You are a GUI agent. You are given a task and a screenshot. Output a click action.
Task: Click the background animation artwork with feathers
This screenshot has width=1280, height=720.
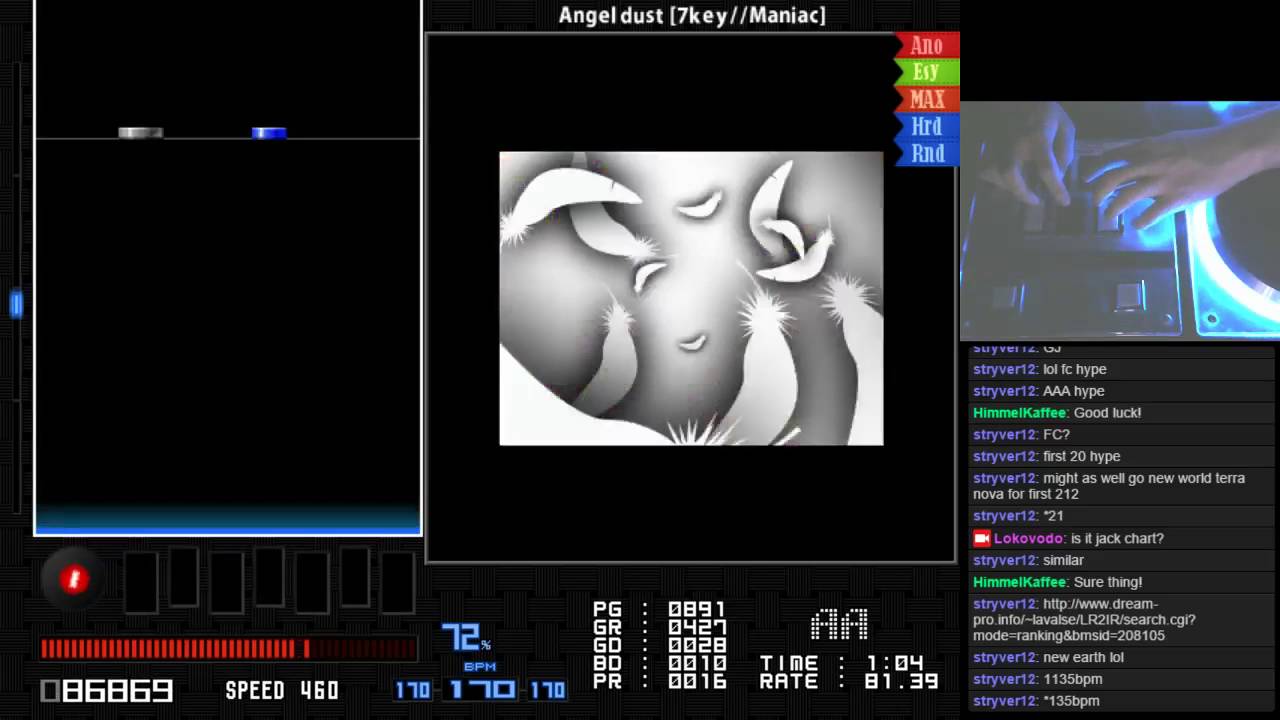click(x=691, y=298)
